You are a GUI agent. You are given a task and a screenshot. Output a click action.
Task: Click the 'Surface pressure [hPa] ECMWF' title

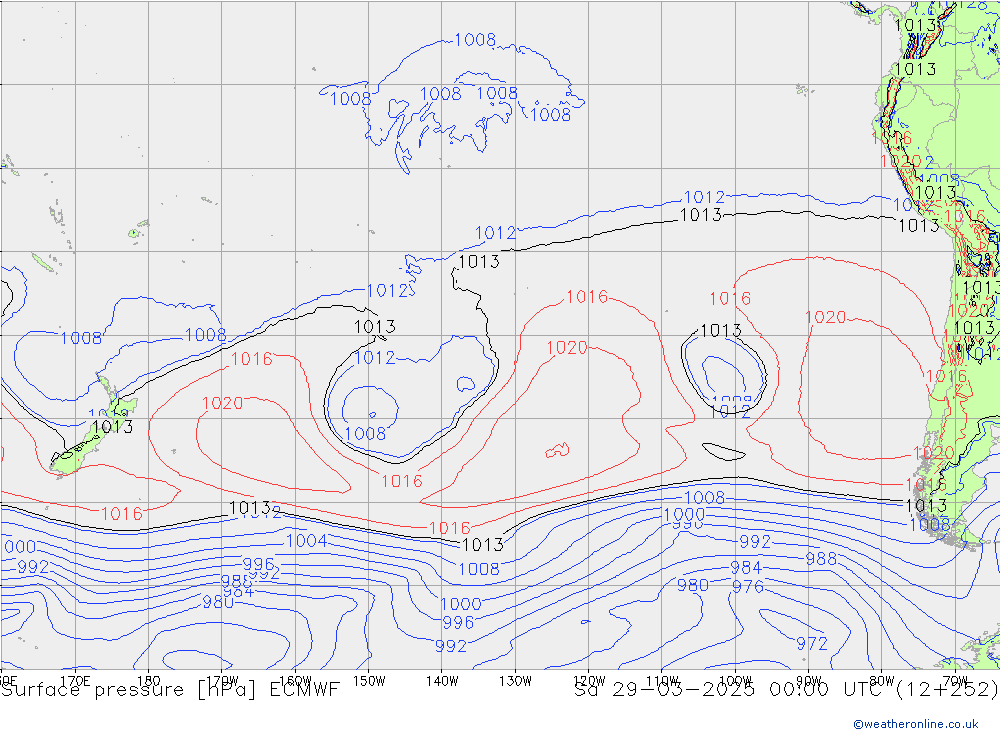170,690
